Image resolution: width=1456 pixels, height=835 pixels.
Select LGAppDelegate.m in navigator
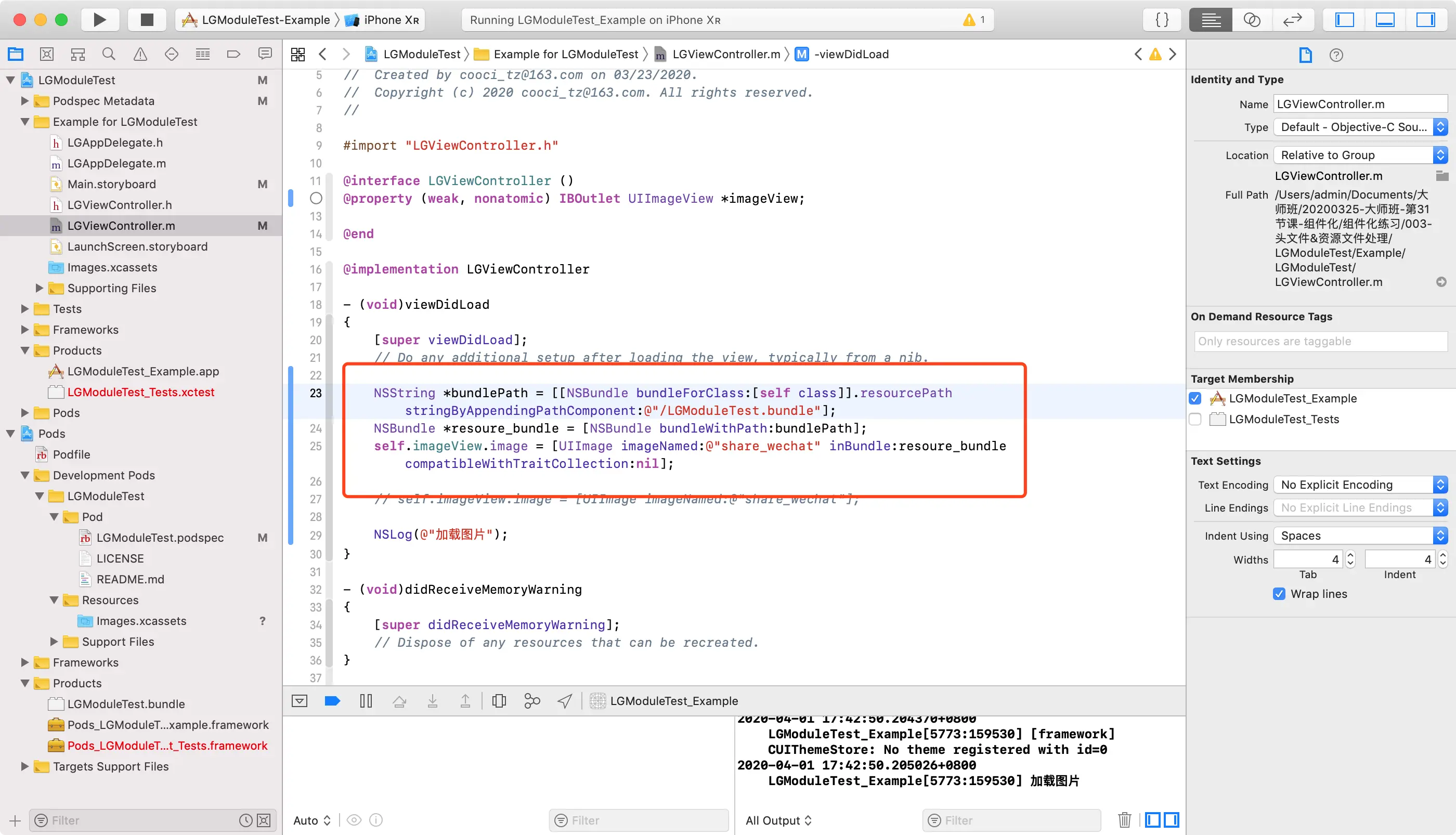(116, 163)
